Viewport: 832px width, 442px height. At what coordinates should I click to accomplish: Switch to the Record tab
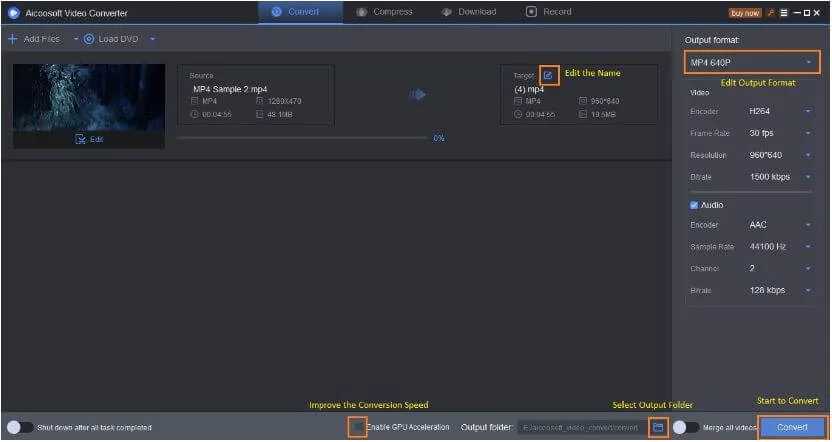[549, 12]
